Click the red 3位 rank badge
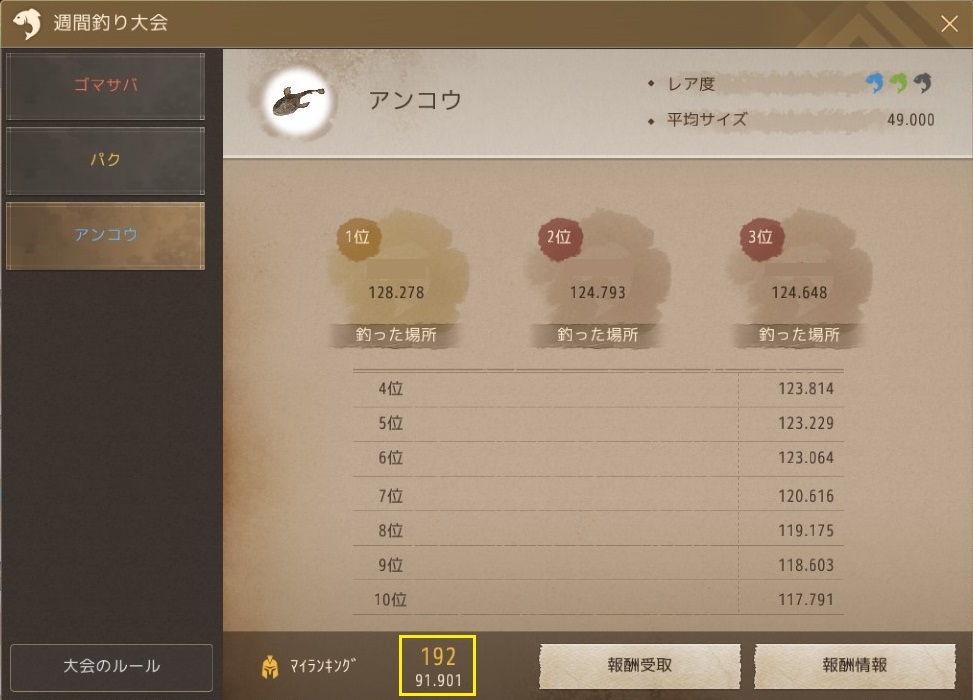This screenshot has width=973, height=700. point(761,237)
